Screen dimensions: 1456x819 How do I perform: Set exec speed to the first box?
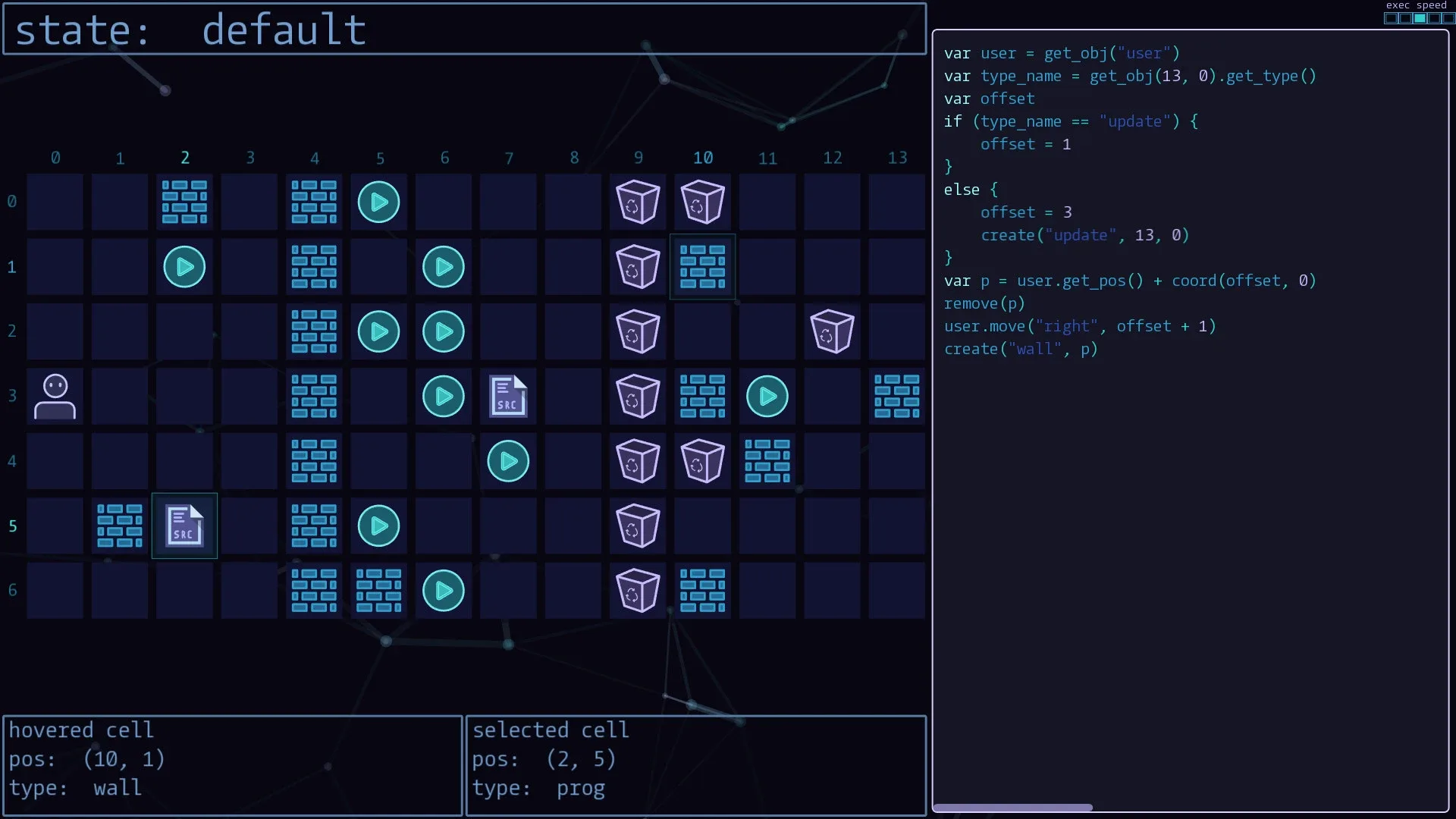point(1391,18)
